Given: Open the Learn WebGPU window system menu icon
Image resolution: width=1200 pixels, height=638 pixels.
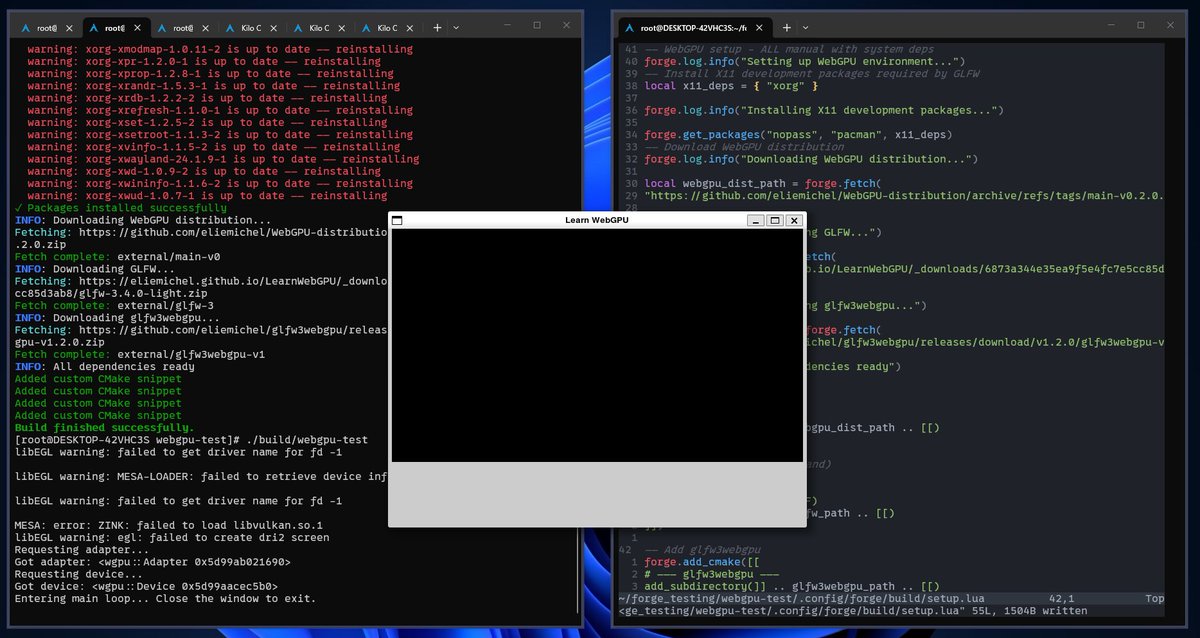Looking at the screenshot, I should (x=396, y=220).
